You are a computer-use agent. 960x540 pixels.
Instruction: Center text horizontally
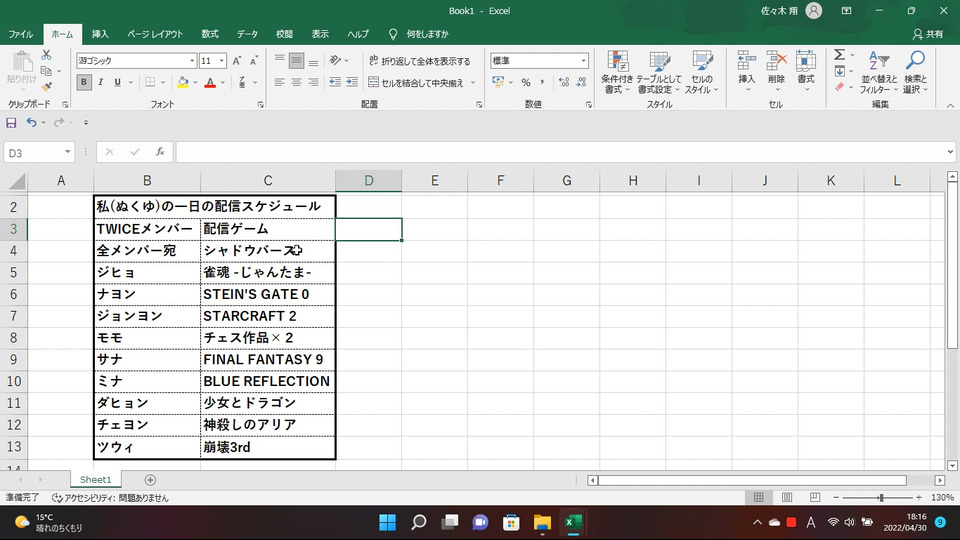point(296,82)
